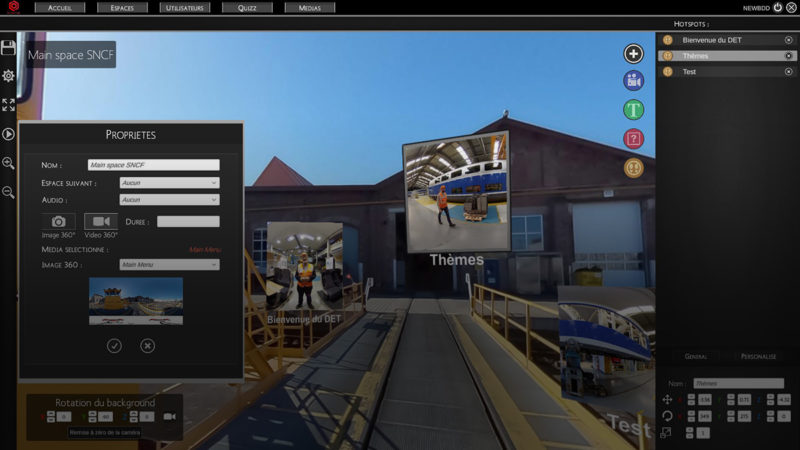Save the space with the floppy disk icon
Screen dimensions: 800x450
[8, 47]
